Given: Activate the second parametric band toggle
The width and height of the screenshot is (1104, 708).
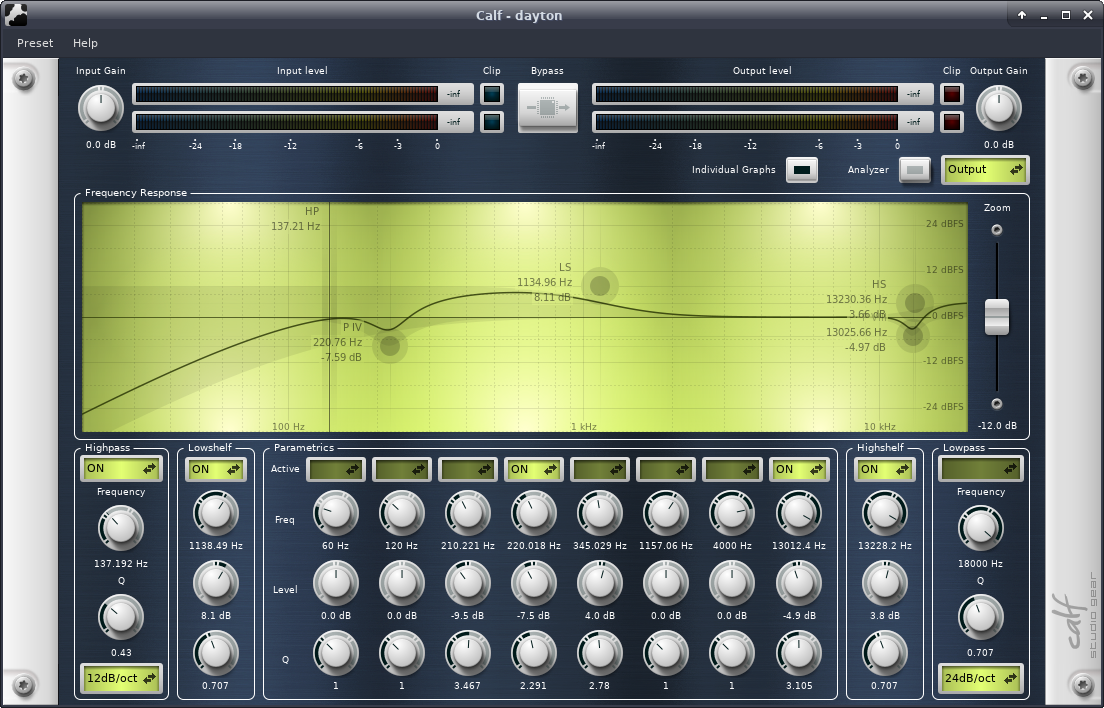Looking at the screenshot, I should 402,469.
